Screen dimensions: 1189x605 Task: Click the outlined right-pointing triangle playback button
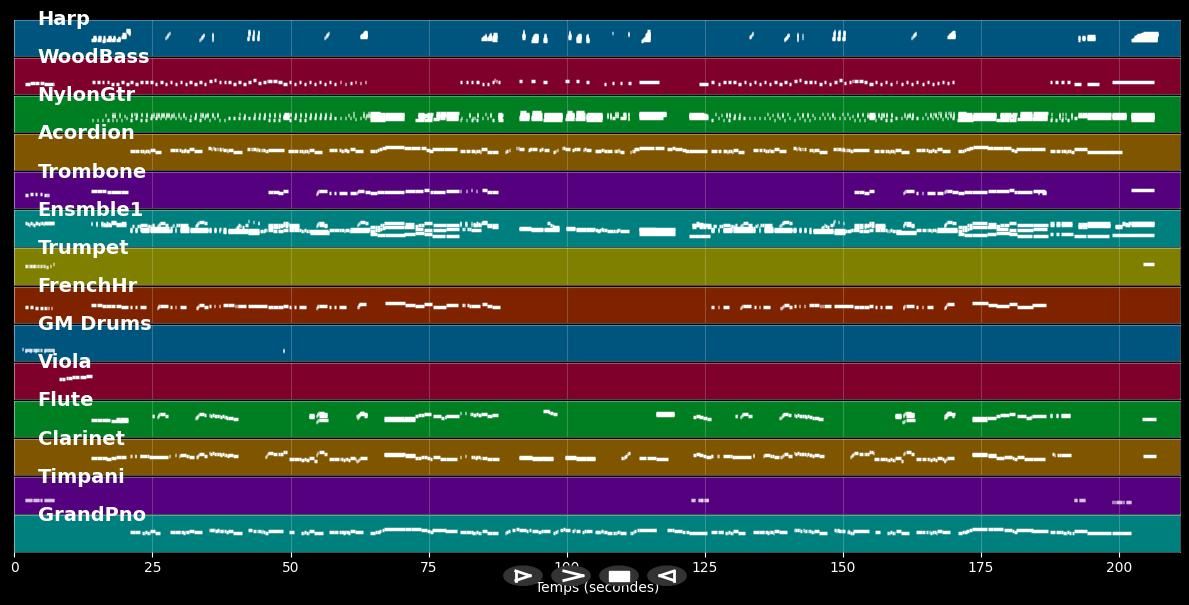[x=522, y=576]
